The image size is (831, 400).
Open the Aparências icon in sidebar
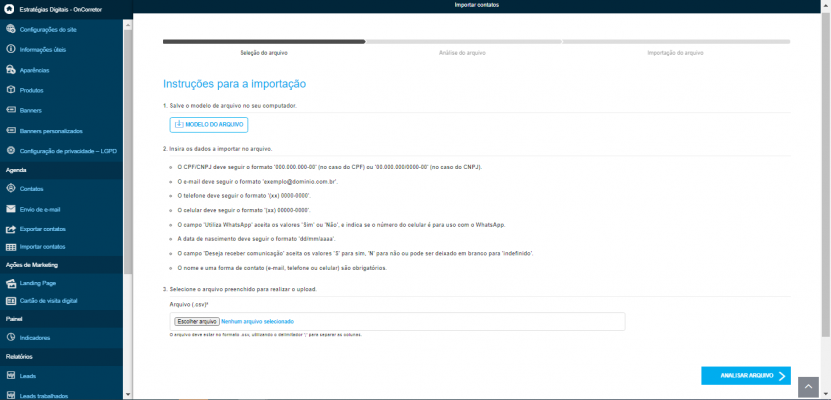pos(11,70)
